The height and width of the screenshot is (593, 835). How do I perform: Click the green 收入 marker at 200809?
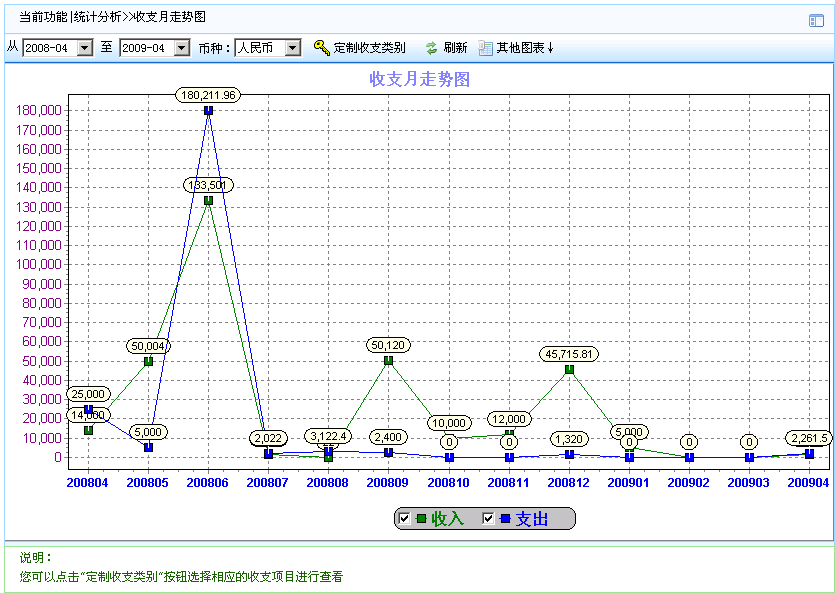pos(388,361)
